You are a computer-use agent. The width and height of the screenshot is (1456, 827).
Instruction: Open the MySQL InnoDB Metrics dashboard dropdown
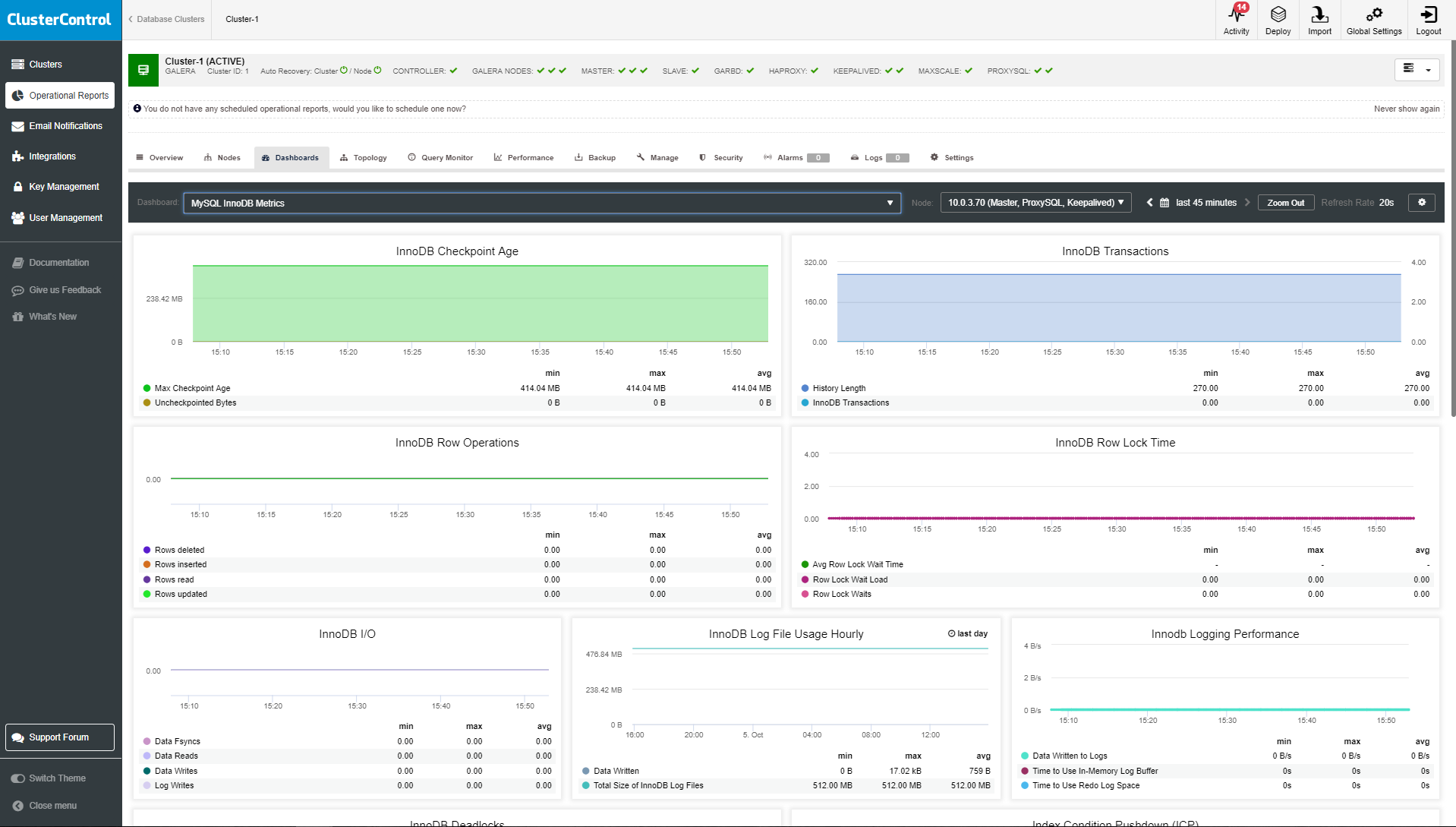(541, 203)
